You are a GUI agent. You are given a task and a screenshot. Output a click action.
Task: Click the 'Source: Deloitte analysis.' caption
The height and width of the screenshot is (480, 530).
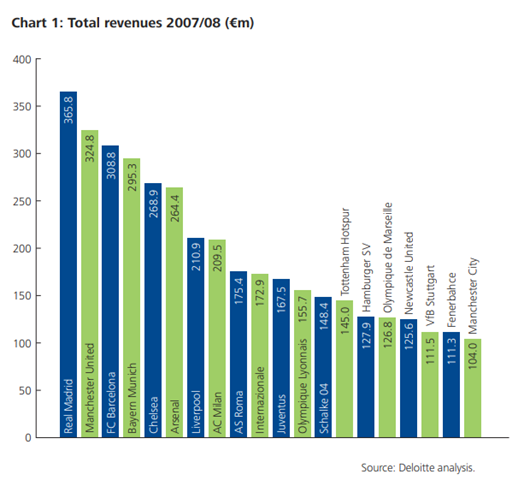point(418,468)
